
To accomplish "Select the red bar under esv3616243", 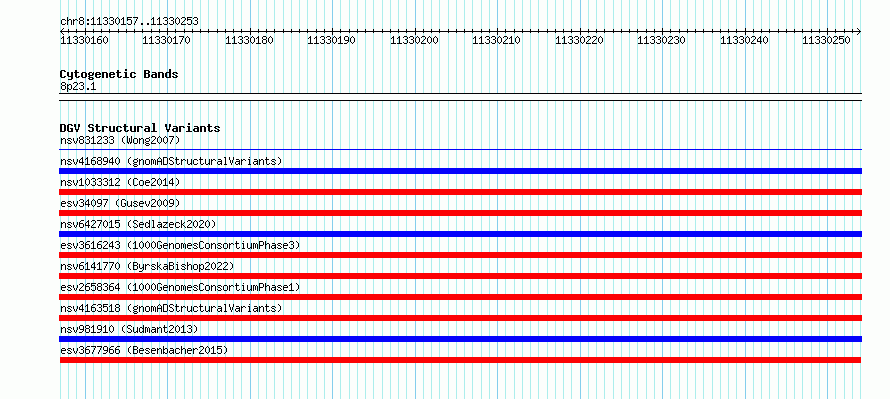I will click(x=460, y=255).
